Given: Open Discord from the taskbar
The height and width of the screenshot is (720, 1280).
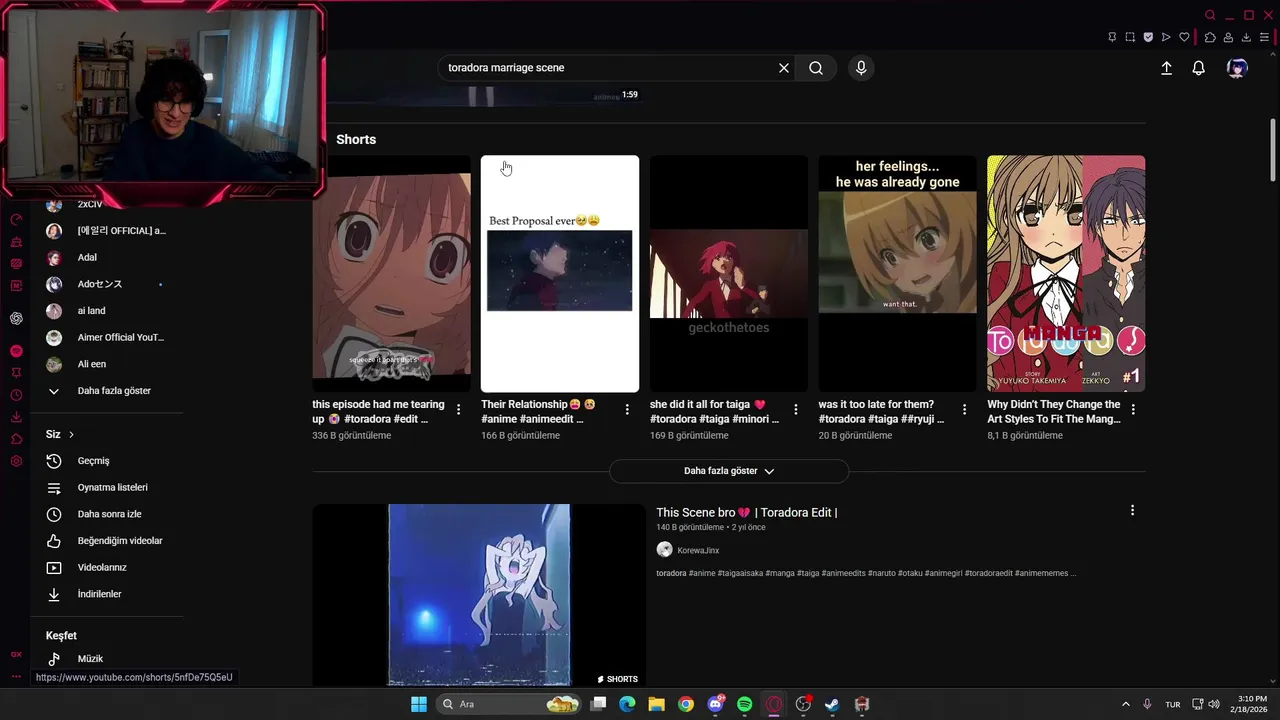Looking at the screenshot, I should 715,704.
